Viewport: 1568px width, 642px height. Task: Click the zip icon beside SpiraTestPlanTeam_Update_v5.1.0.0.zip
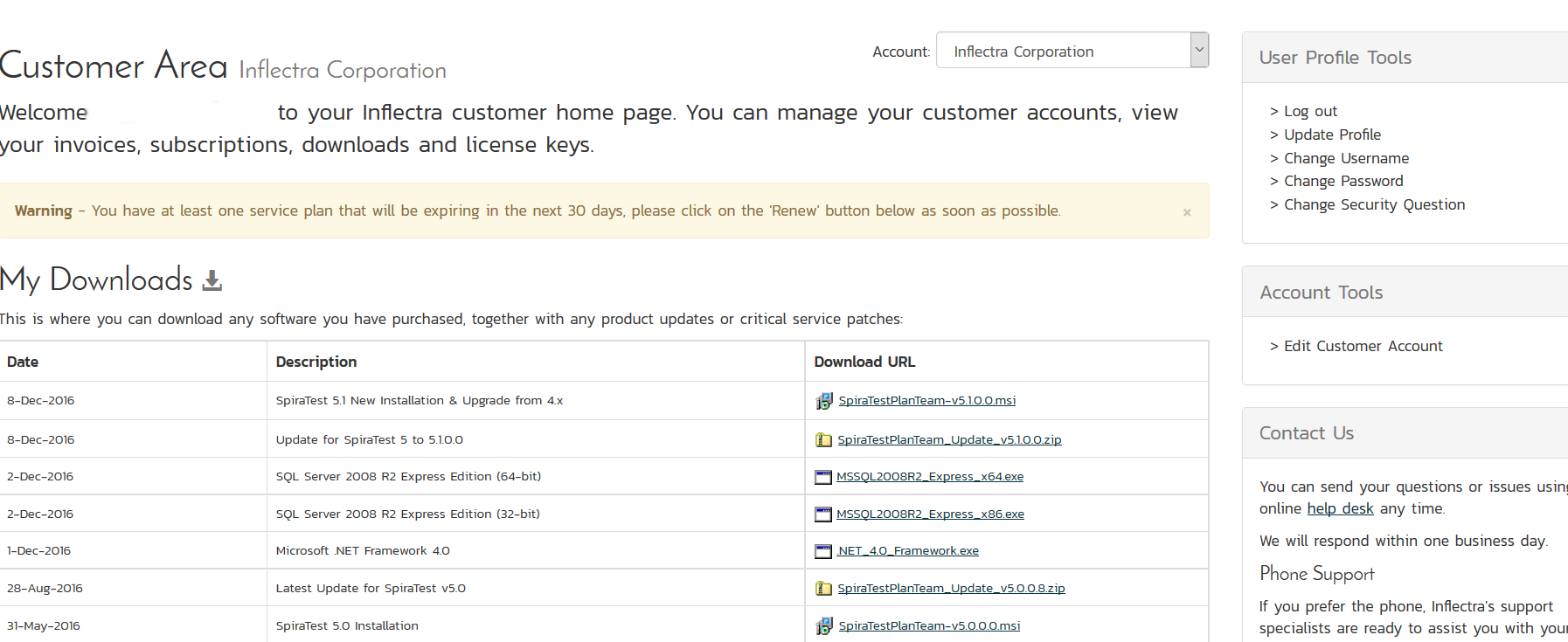(x=823, y=440)
